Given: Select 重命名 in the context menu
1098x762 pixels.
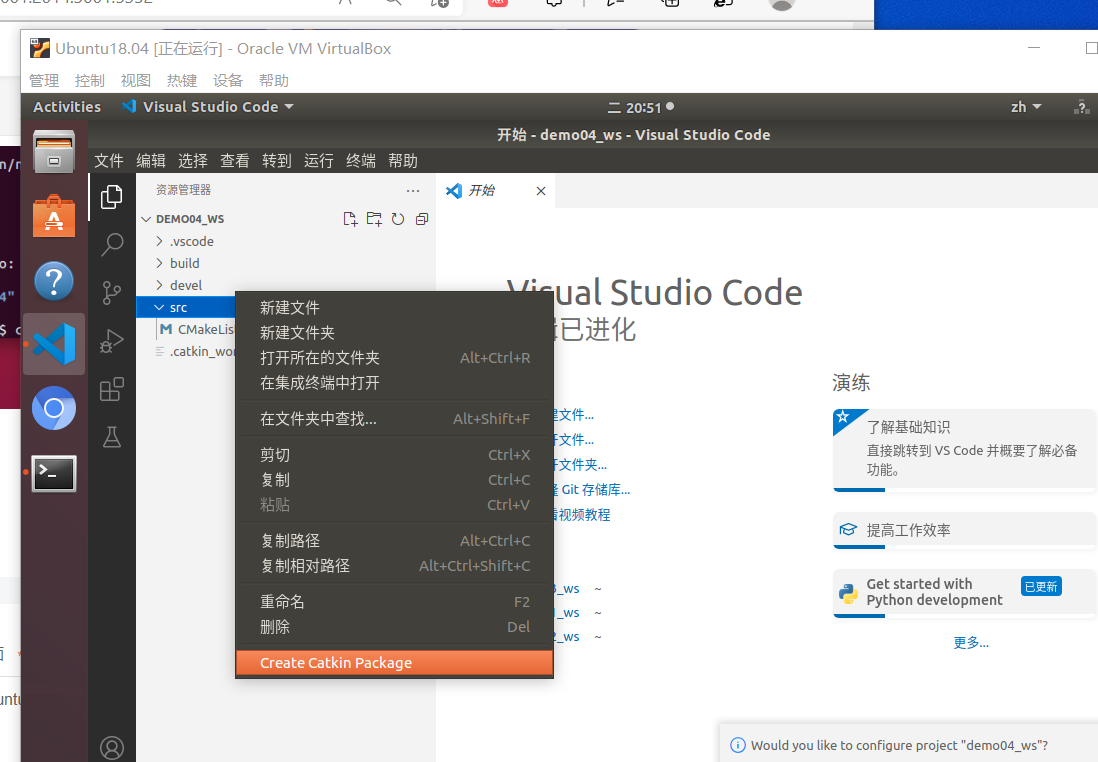Looking at the screenshot, I should coord(394,602).
